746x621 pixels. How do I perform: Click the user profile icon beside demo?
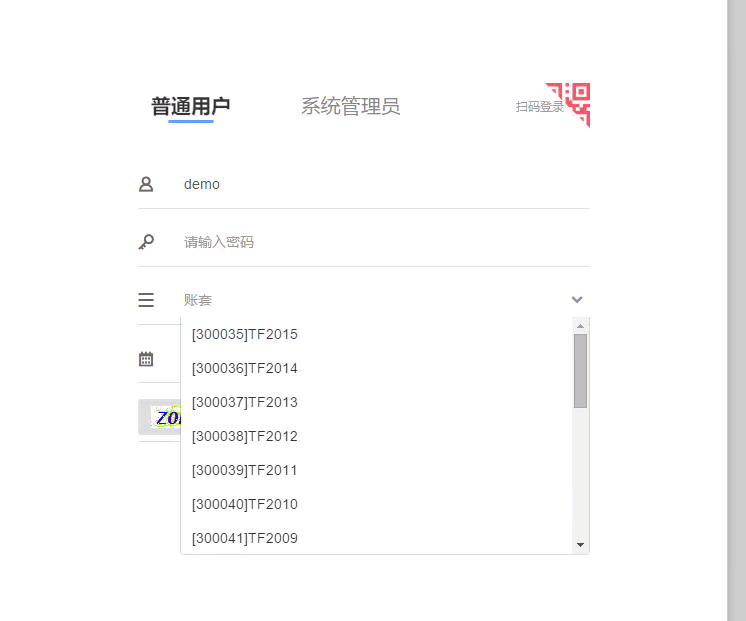(x=146, y=184)
